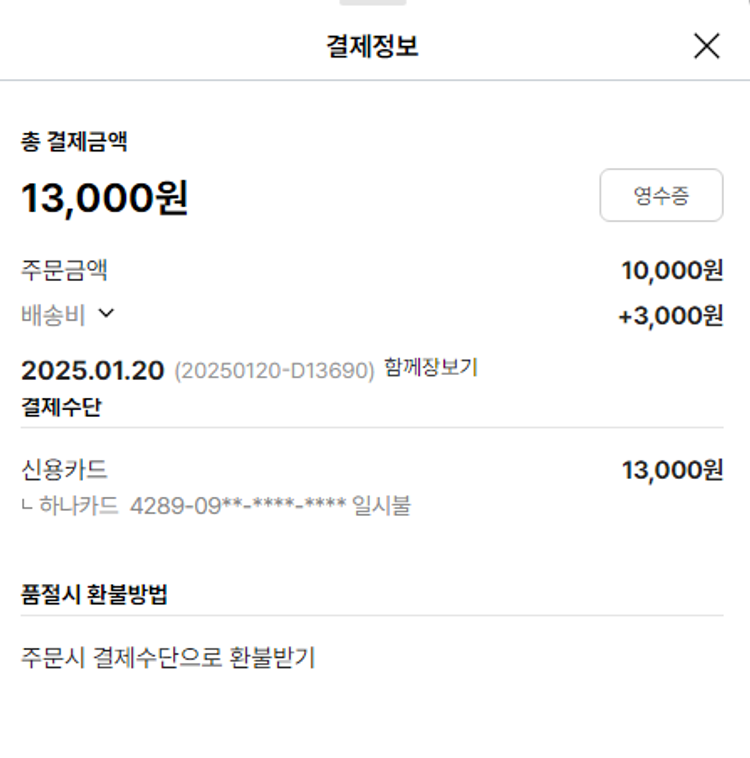The image size is (750, 758).
Task: Click the 결제수단 section heading
Action: tap(61, 406)
